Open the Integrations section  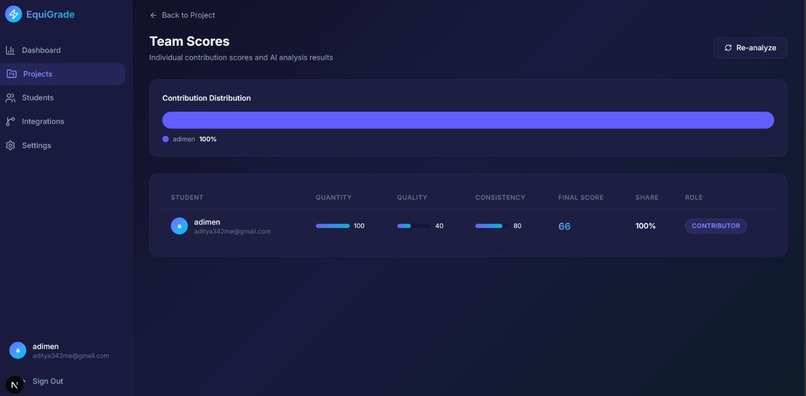[x=63, y=121]
